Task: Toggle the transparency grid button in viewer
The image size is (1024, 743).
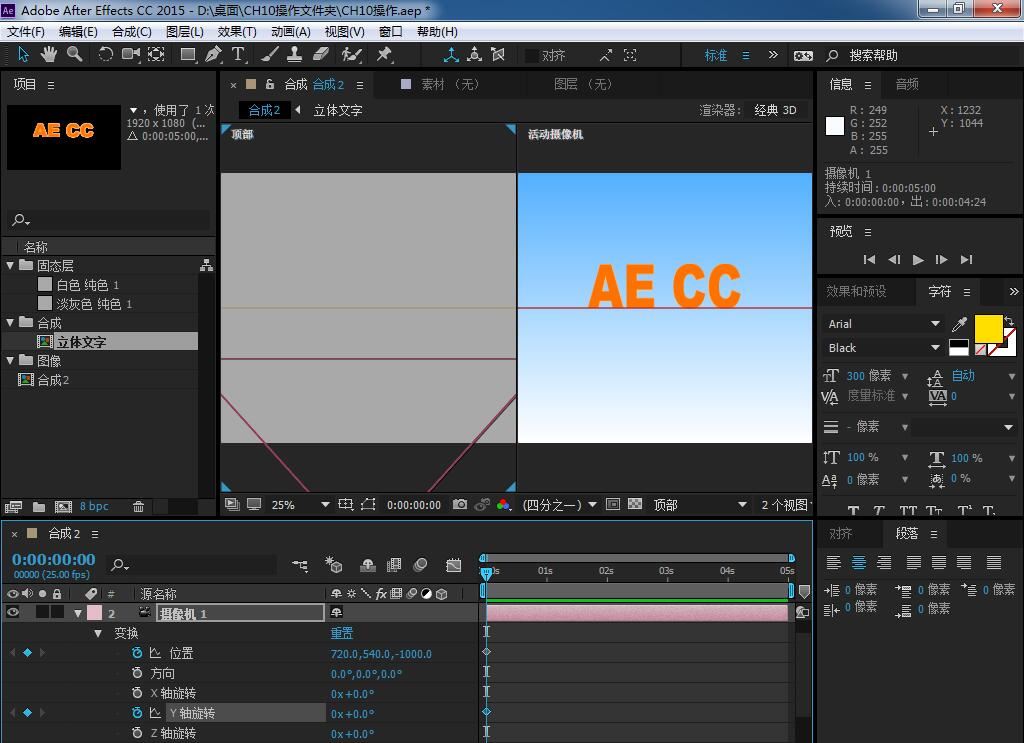Action: coord(635,504)
